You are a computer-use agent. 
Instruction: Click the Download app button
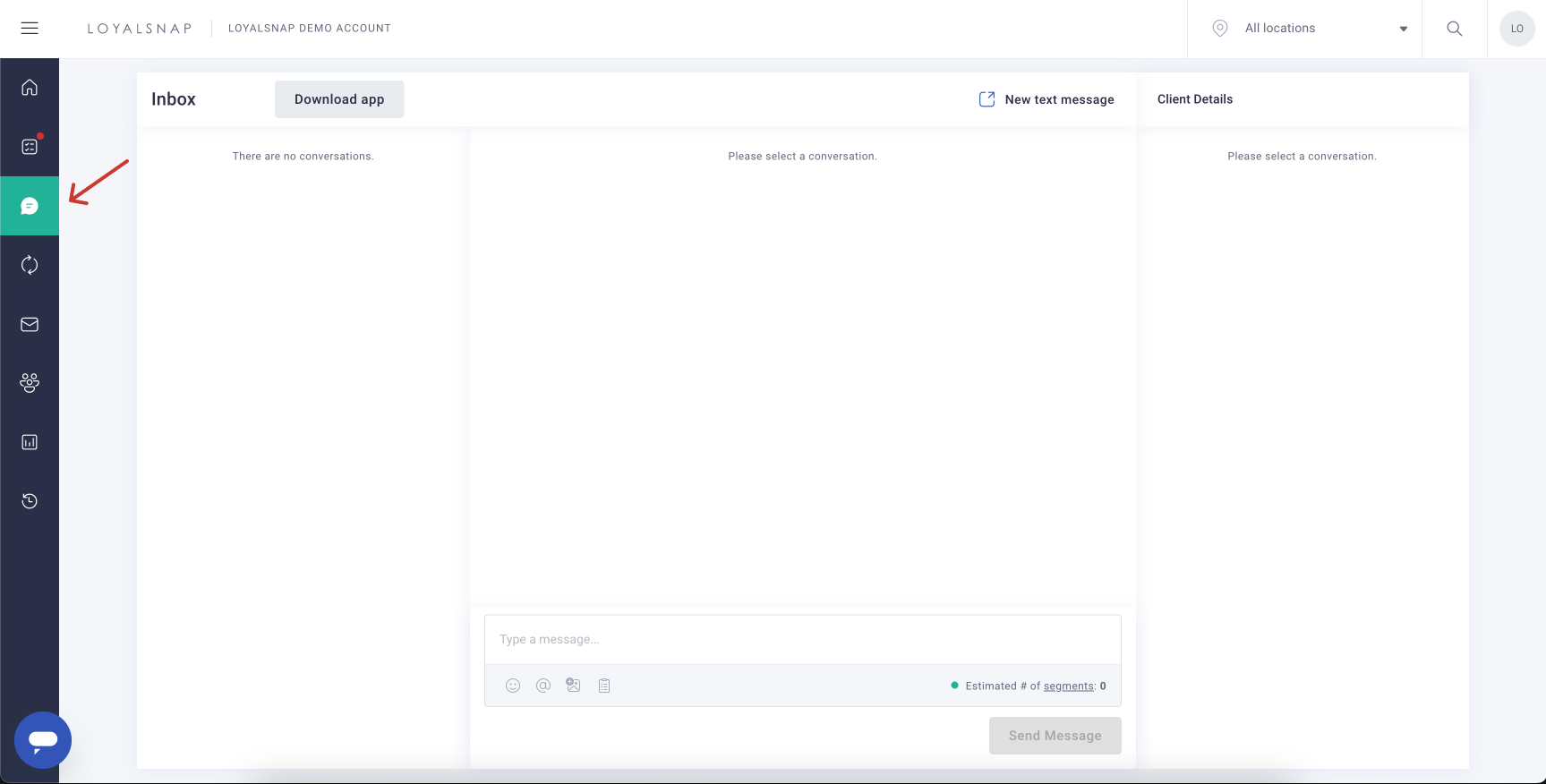(x=339, y=99)
